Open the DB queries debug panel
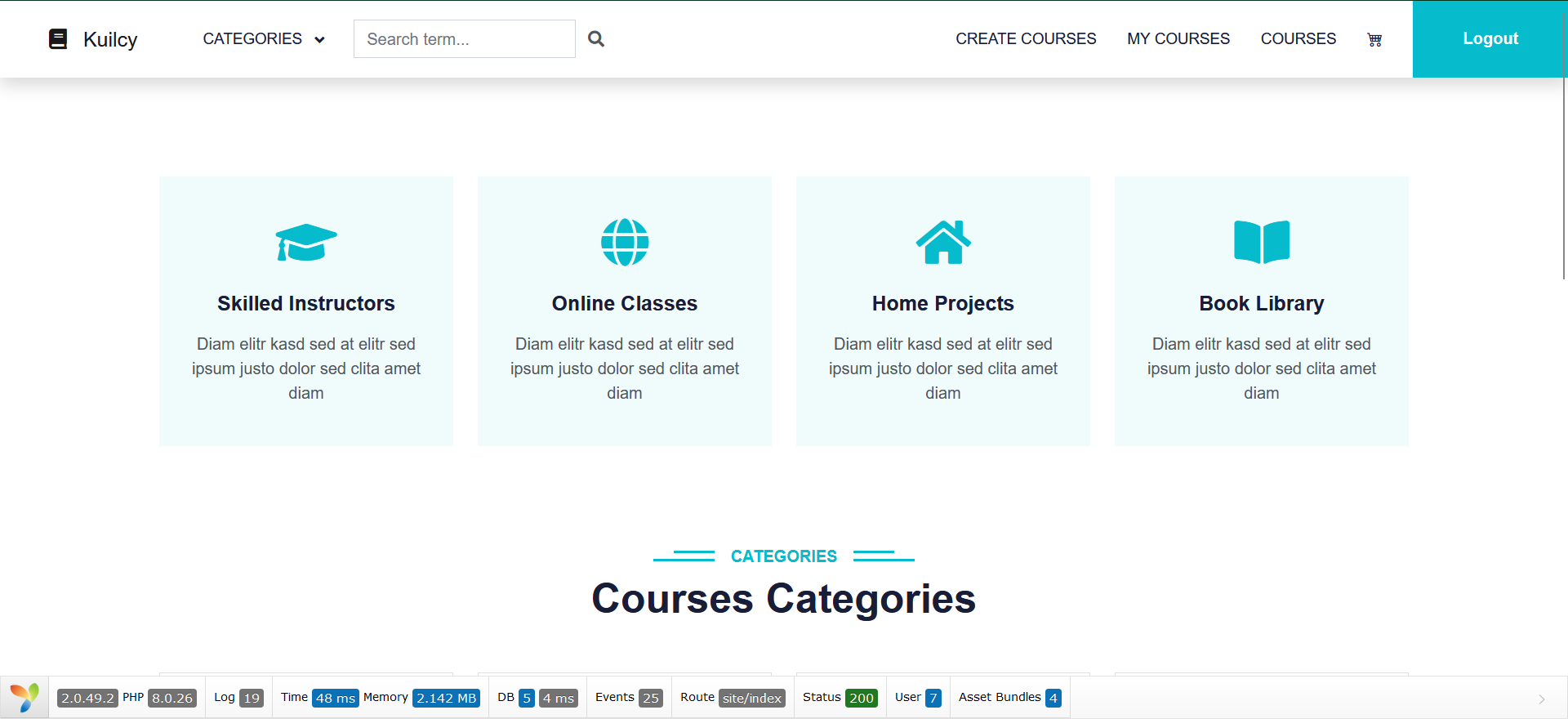The height and width of the screenshot is (719, 1568). point(537,698)
